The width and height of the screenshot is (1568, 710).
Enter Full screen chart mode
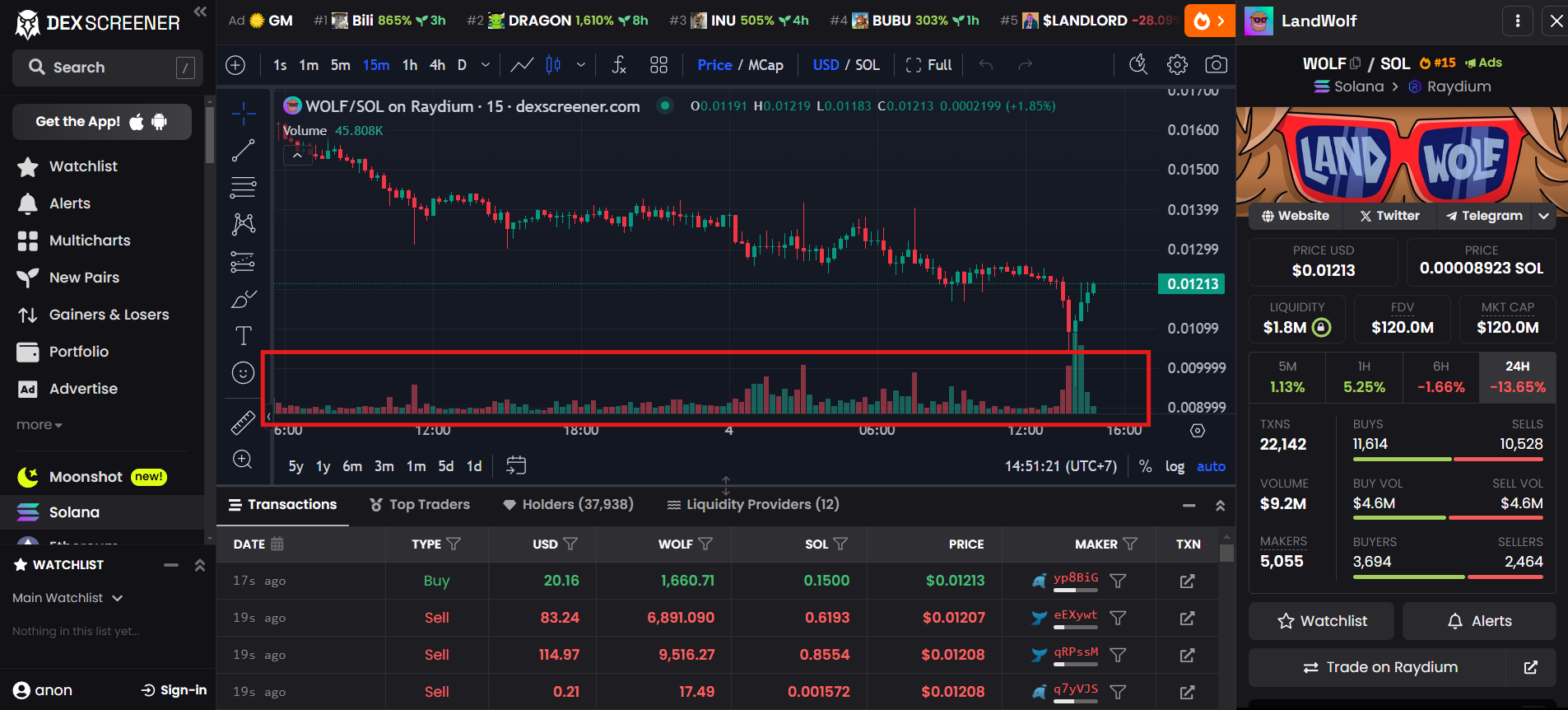tap(928, 65)
